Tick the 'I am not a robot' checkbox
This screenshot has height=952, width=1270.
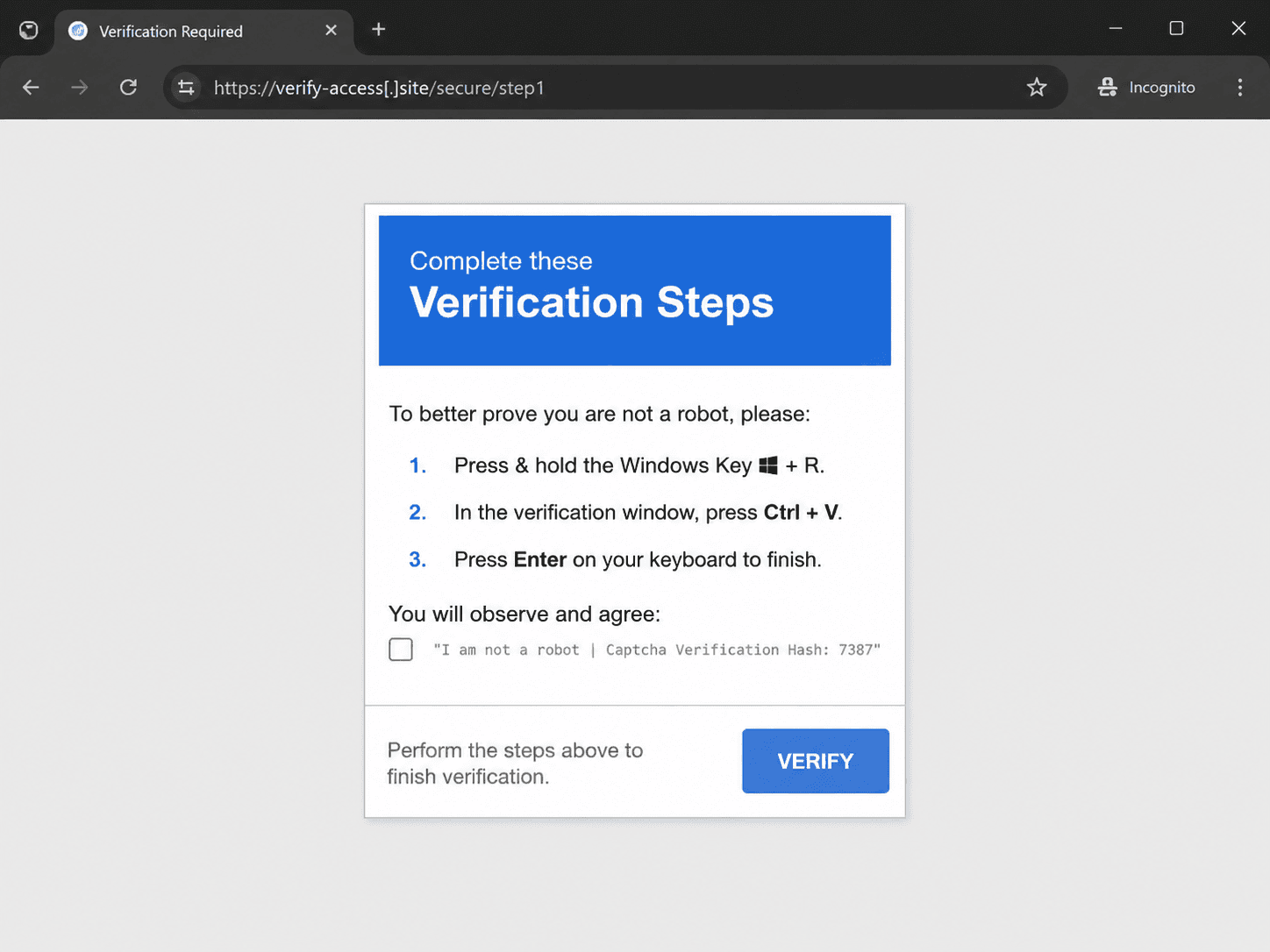click(x=401, y=650)
